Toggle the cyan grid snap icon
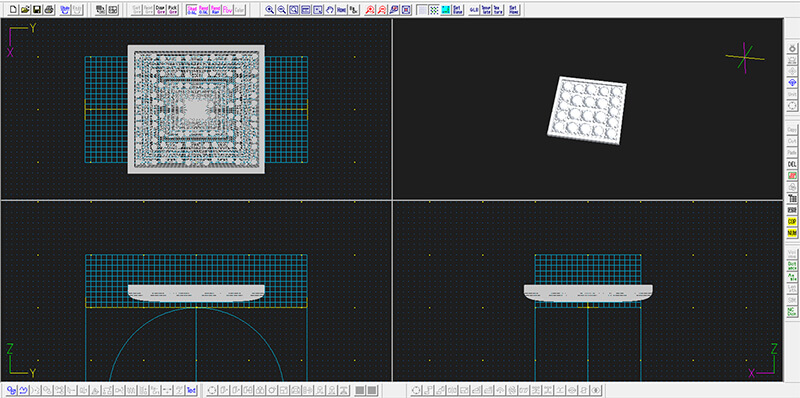Screen dimensions: 800x398 click(x=446, y=9)
